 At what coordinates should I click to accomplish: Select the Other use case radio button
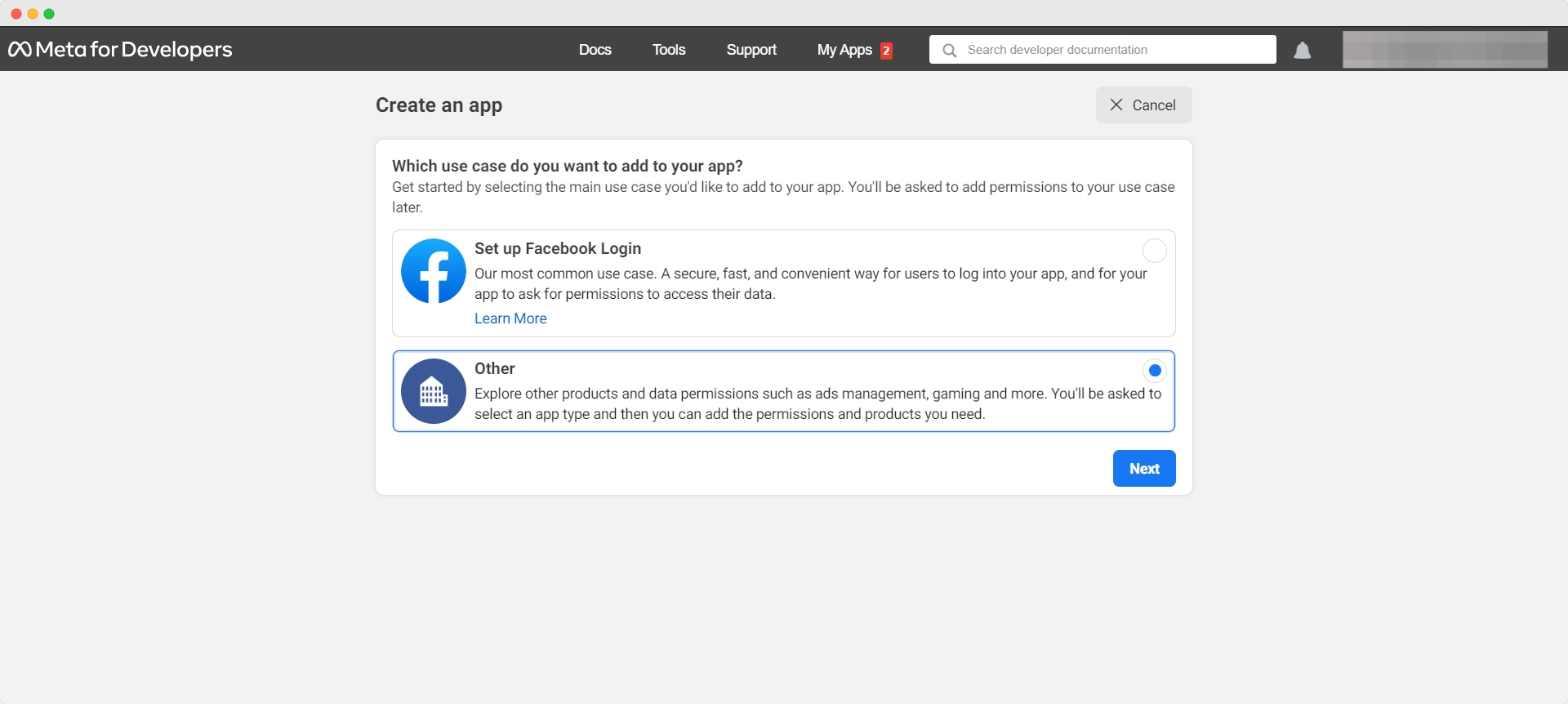point(1155,371)
